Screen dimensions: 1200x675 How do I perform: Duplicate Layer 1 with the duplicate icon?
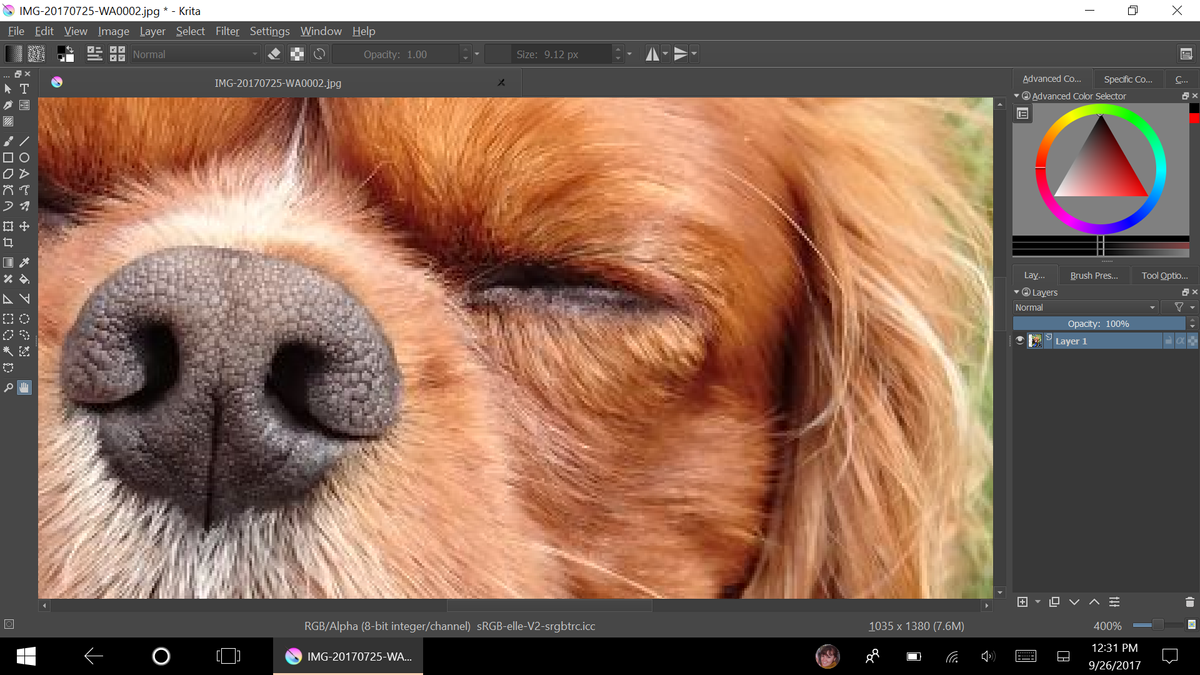(1054, 601)
